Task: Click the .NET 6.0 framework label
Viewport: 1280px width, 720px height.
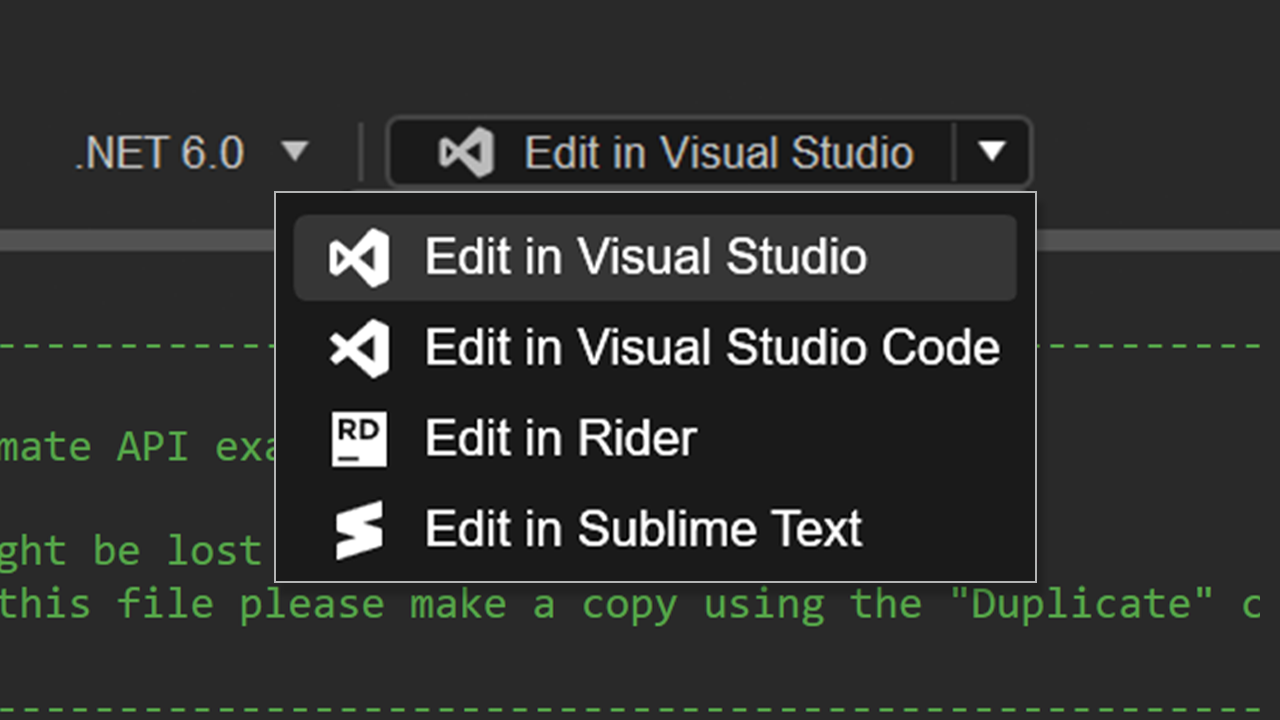Action: [160, 153]
